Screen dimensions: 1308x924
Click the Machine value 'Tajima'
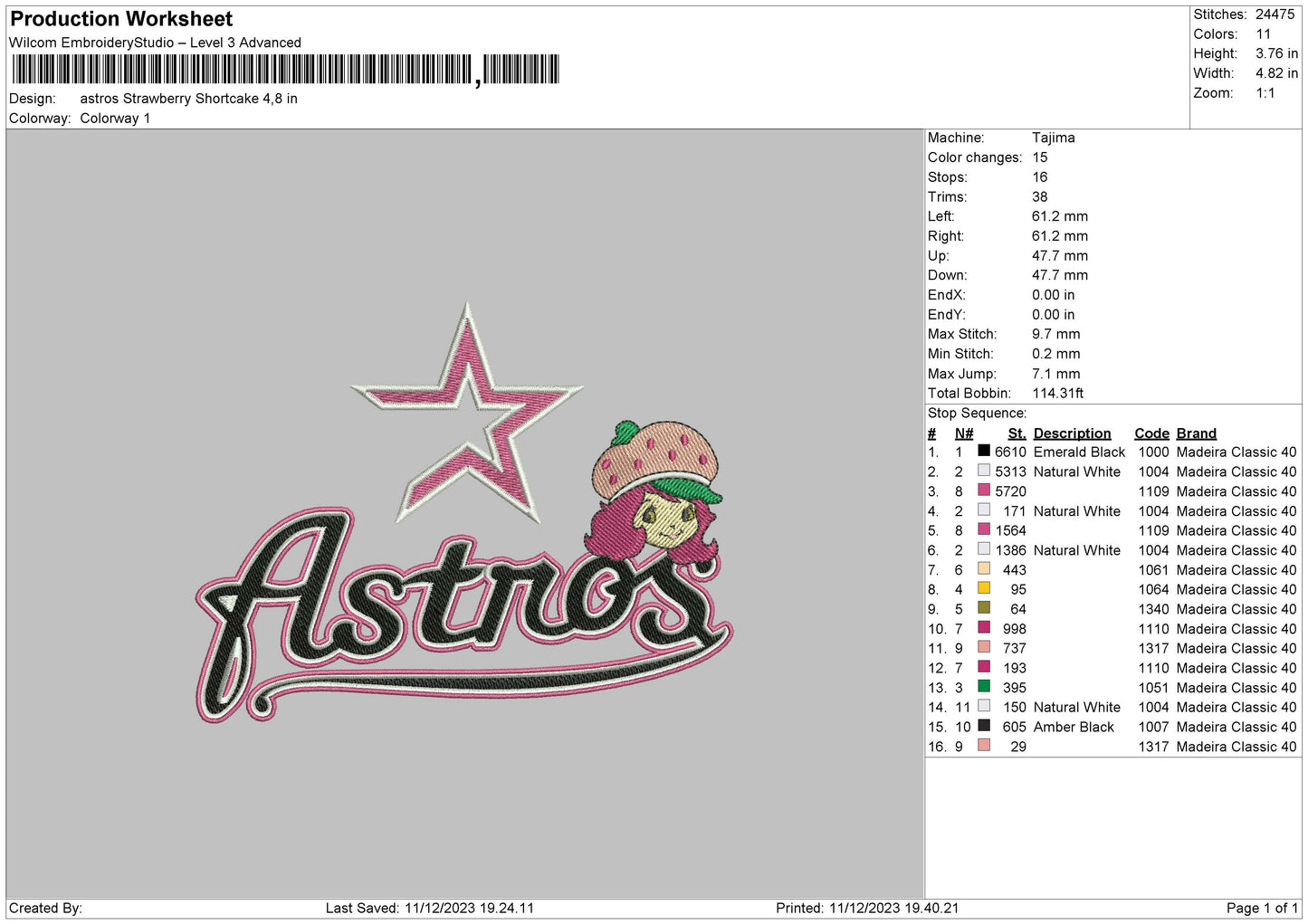[1054, 138]
